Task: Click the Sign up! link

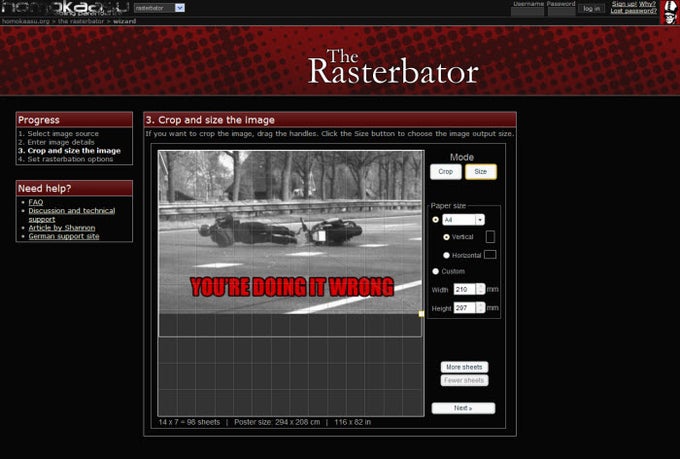Action: point(624,4)
